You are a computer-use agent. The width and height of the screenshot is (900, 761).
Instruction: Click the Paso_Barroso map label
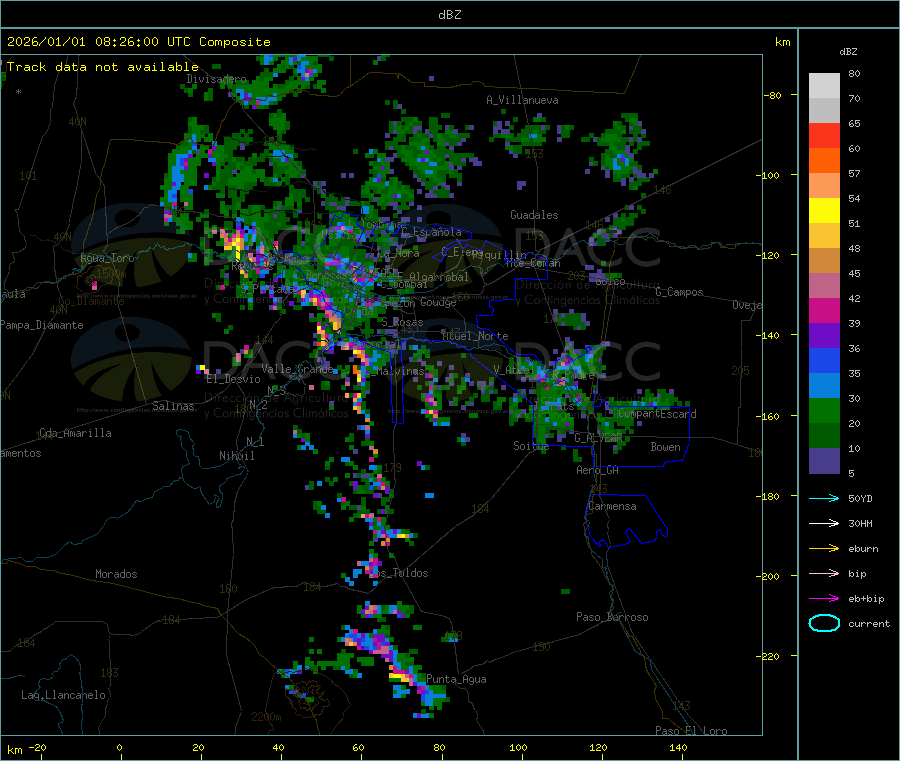pos(612,617)
